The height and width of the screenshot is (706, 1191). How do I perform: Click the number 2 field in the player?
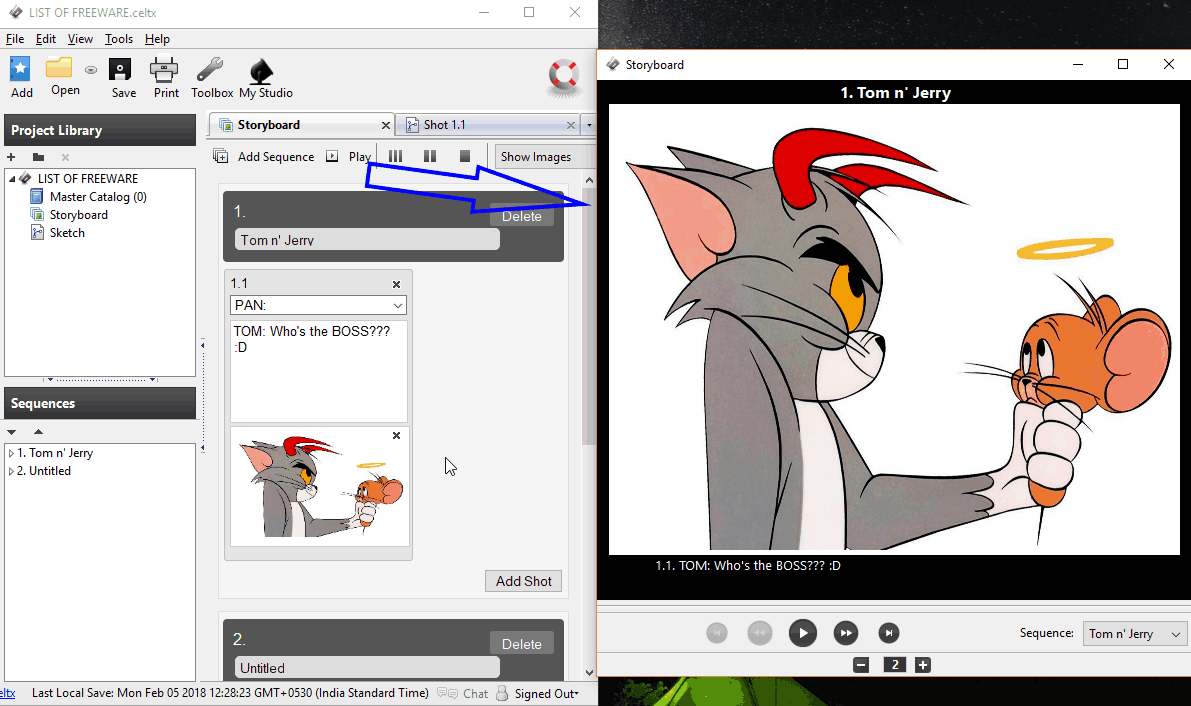click(895, 665)
